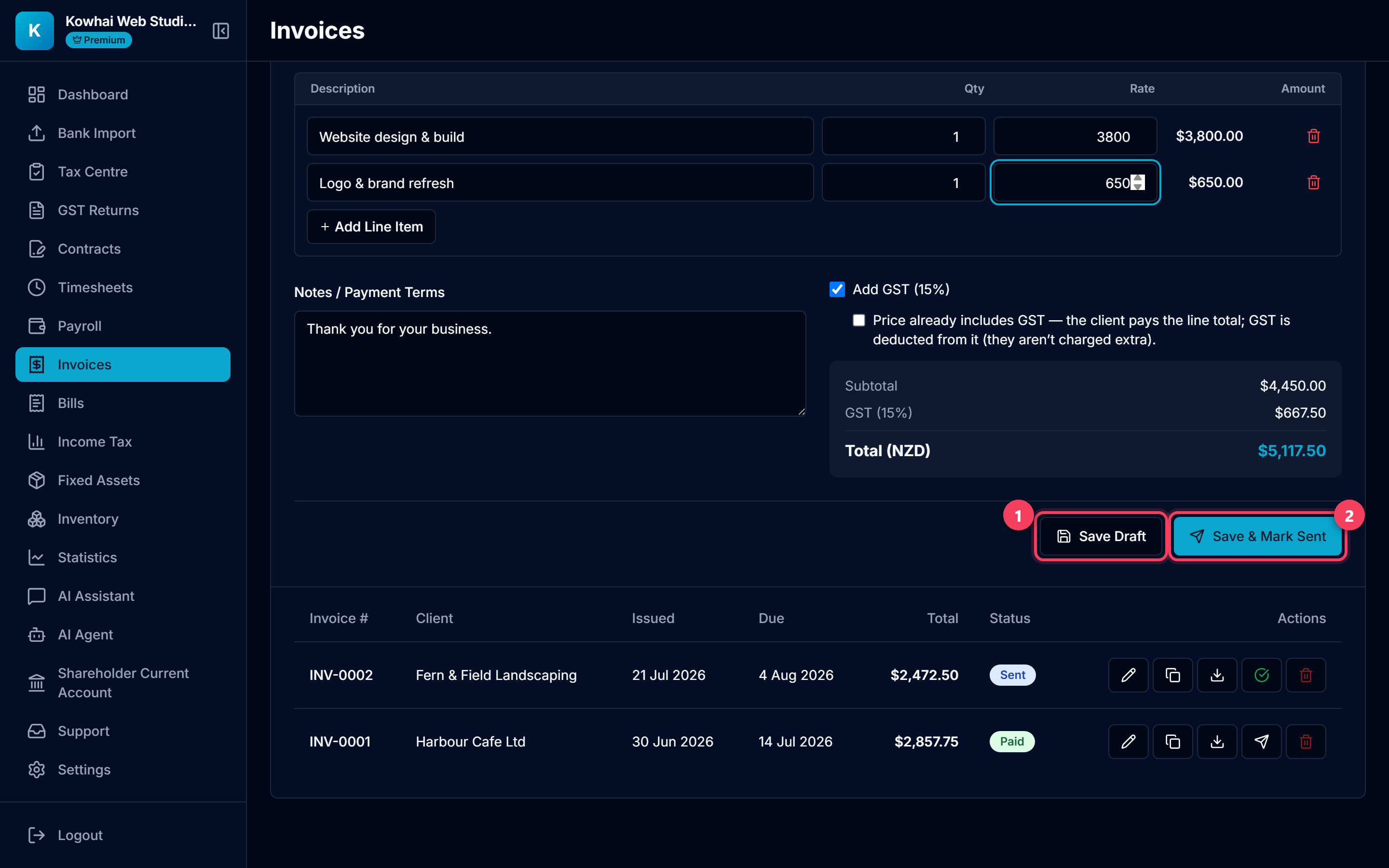Image resolution: width=1389 pixels, height=868 pixels.
Task: Increment the Logo & brand refresh rate stepper
Action: tap(1138, 178)
